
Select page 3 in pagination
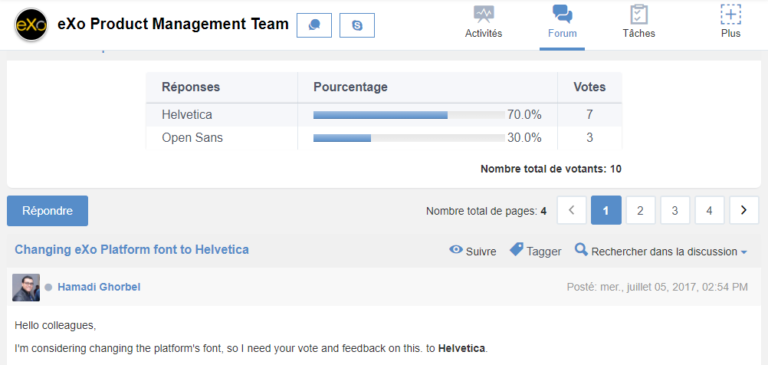(x=674, y=210)
